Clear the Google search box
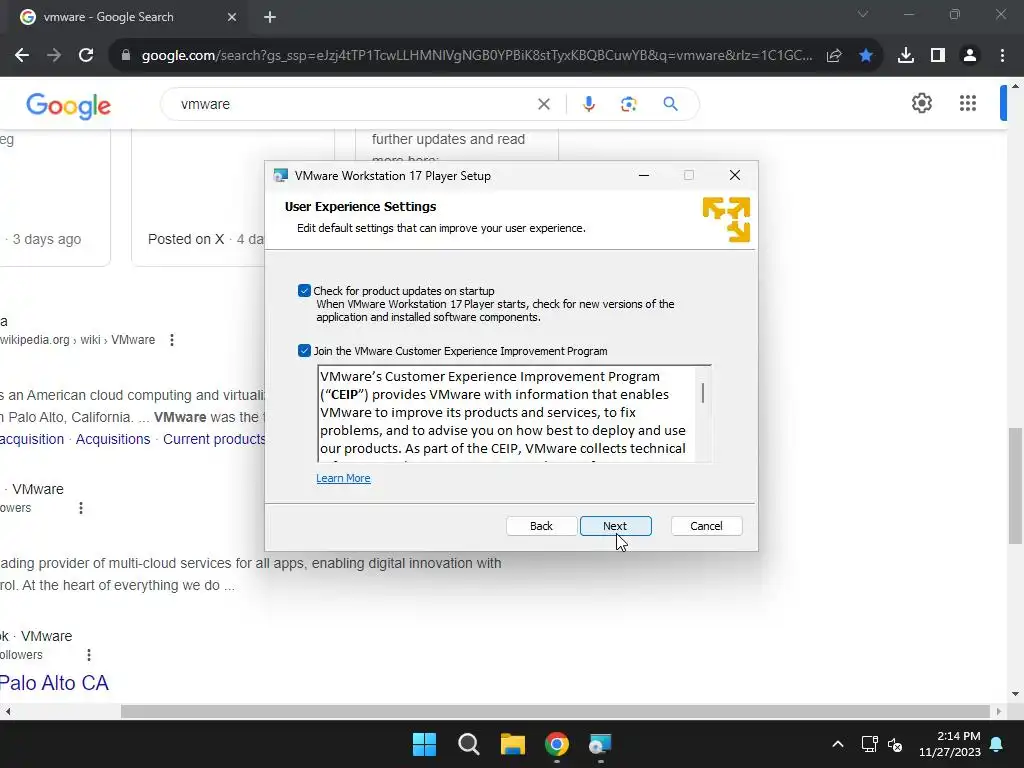The height and width of the screenshot is (768, 1024). pos(543,104)
